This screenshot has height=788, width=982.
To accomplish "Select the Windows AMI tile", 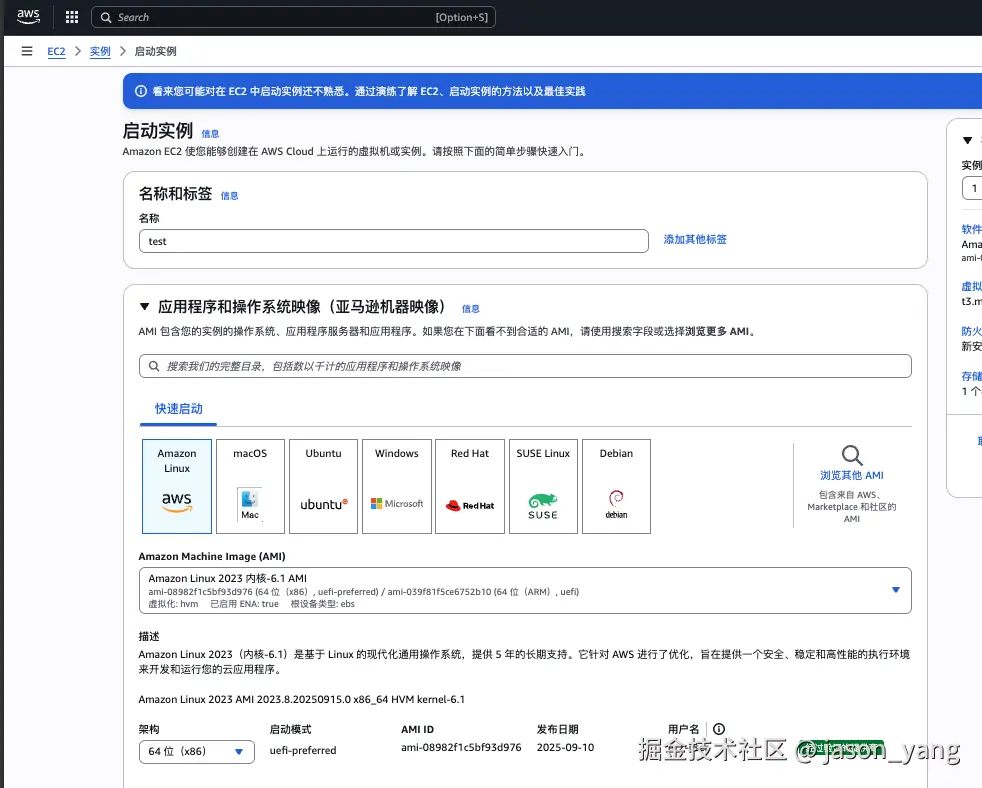I will tap(396, 486).
